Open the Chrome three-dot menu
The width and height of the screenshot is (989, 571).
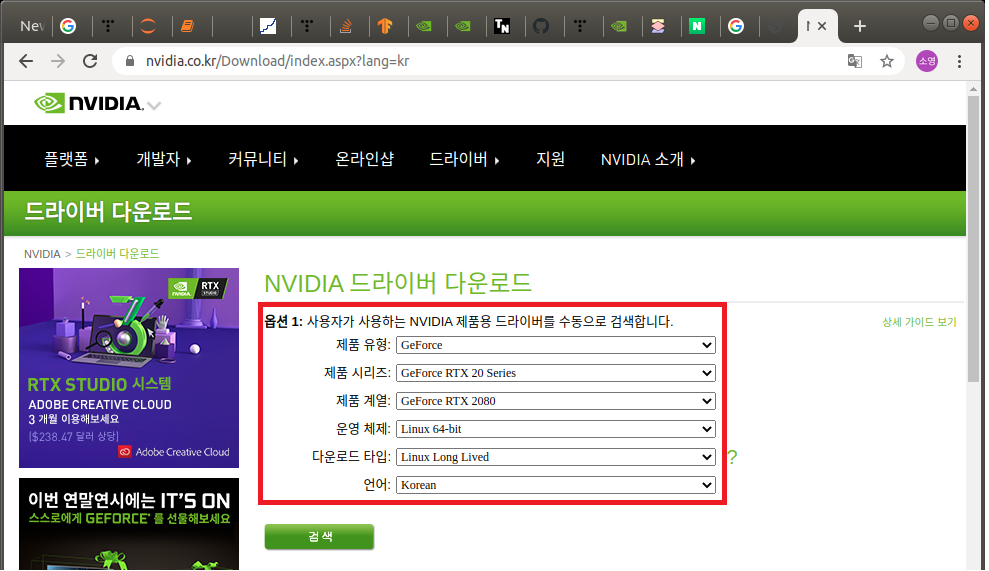pos(959,61)
